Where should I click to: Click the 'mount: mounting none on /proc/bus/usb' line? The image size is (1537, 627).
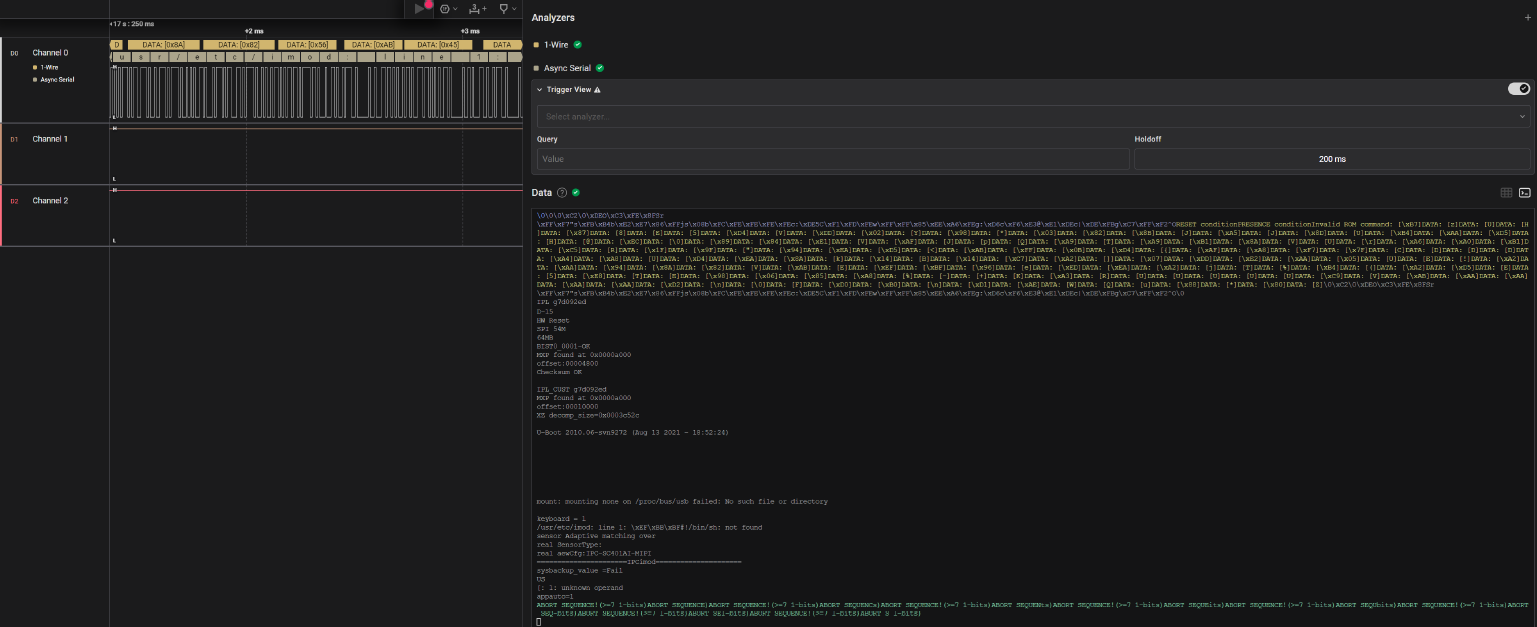click(682, 502)
